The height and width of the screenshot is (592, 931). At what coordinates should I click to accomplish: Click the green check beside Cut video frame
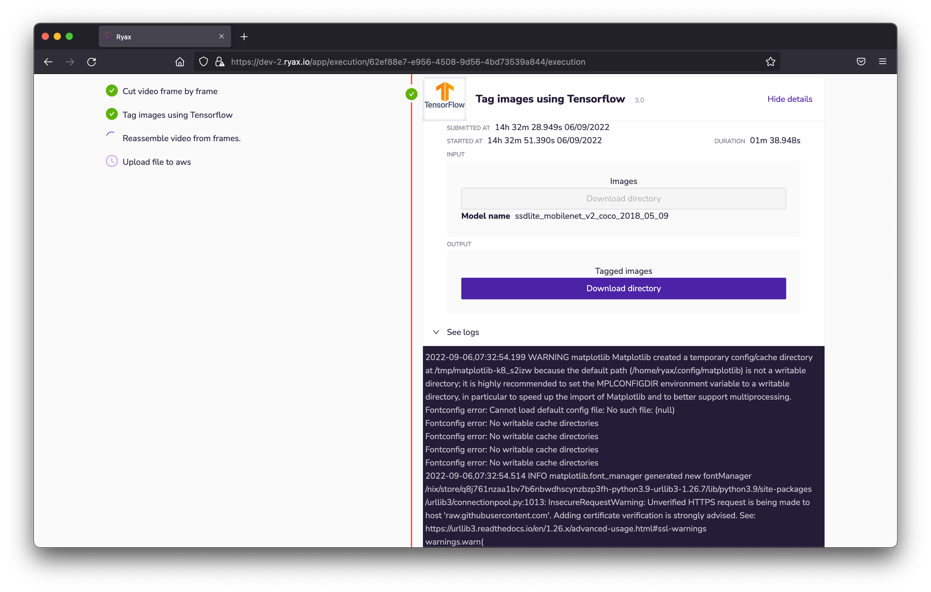click(x=112, y=91)
